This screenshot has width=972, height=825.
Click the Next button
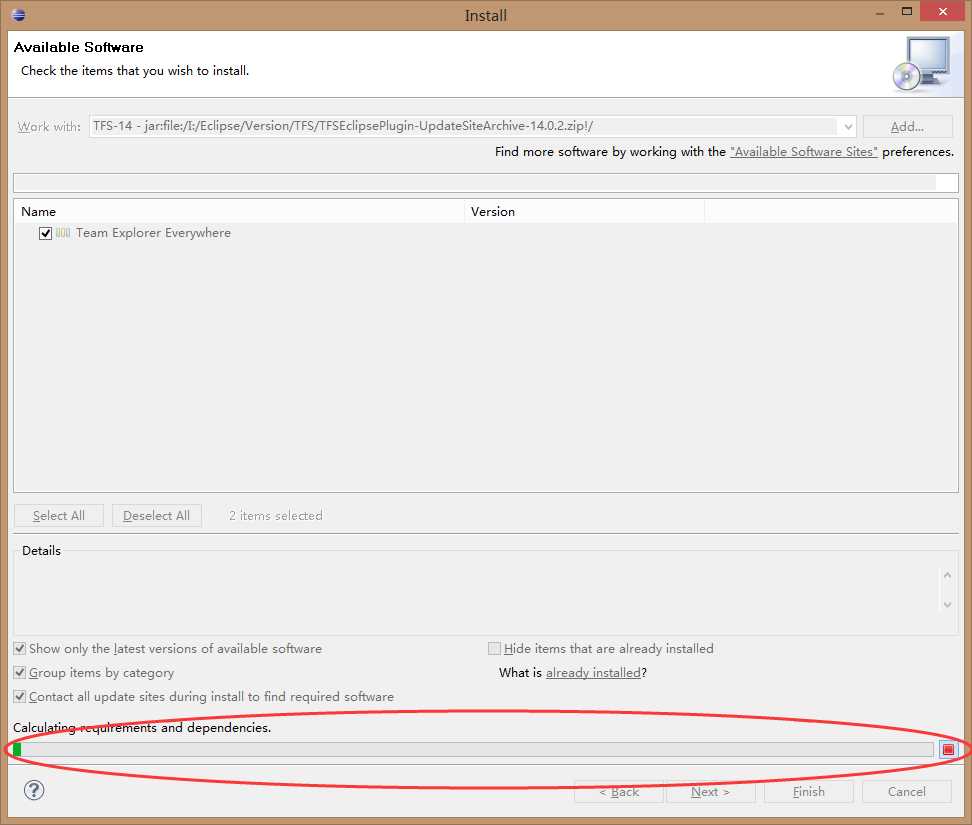[710, 792]
